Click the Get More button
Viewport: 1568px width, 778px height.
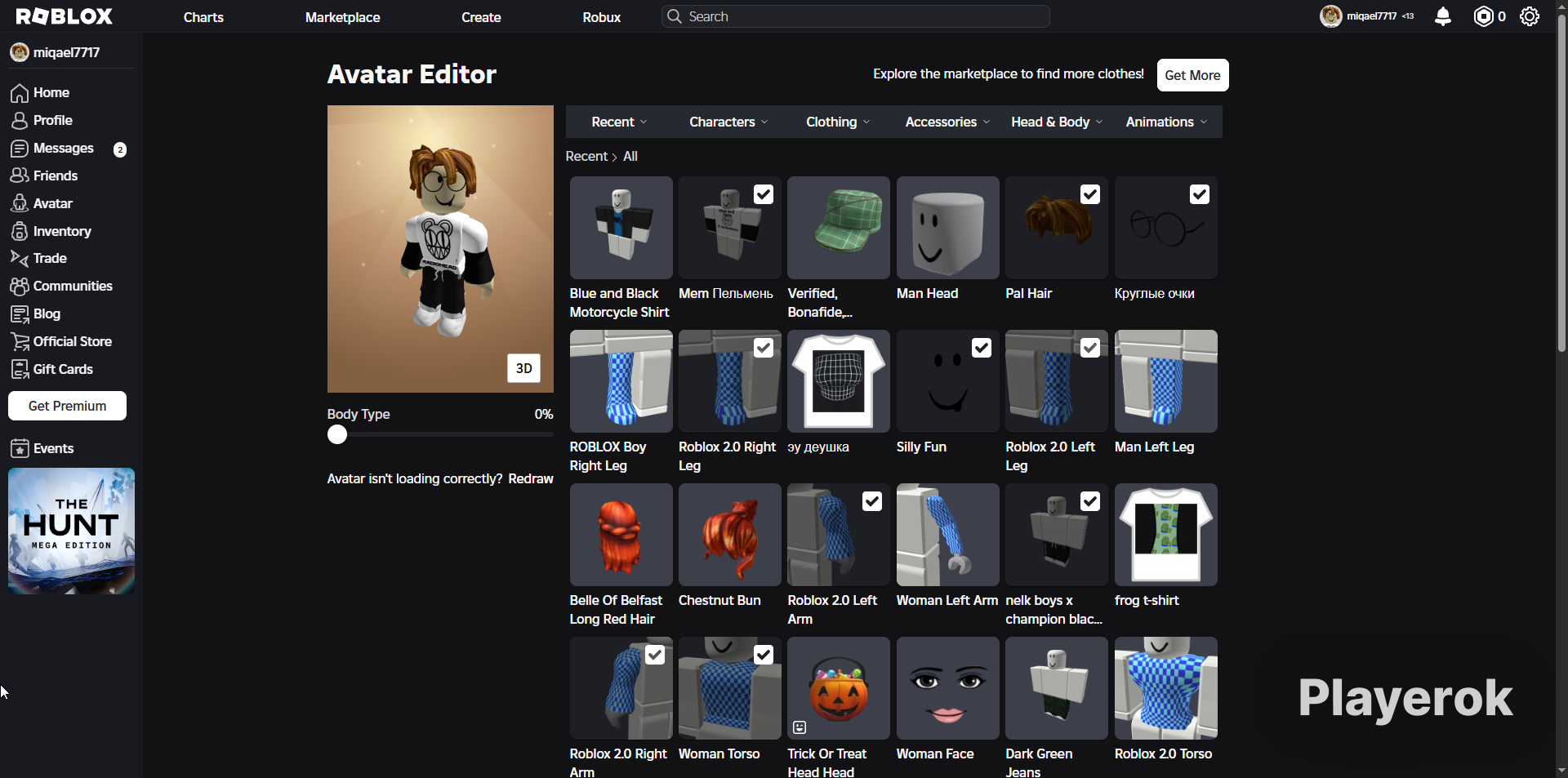1192,75
